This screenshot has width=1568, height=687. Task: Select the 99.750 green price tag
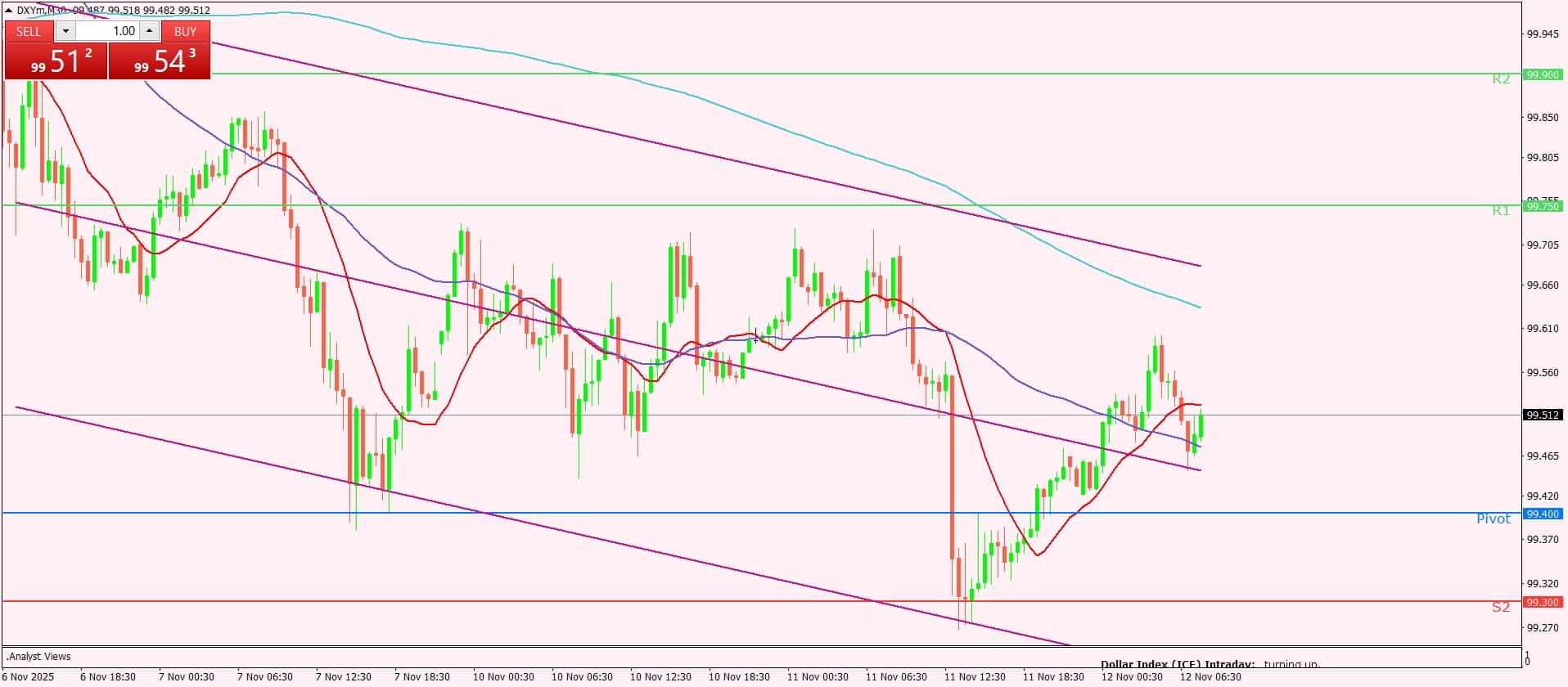1543,206
